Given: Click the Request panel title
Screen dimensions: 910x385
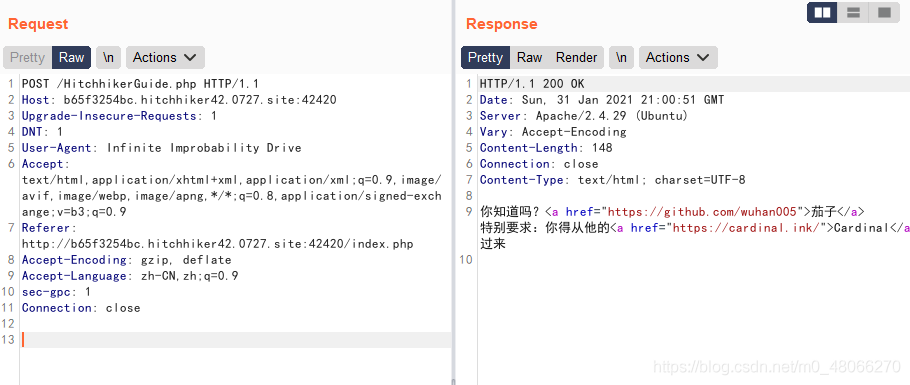Looking at the screenshot, I should click(38, 24).
